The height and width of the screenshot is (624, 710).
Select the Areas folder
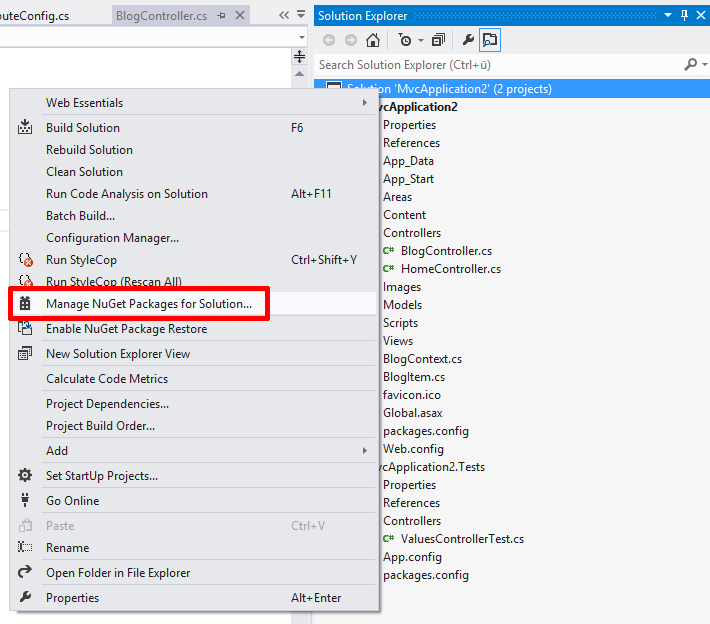pos(398,197)
